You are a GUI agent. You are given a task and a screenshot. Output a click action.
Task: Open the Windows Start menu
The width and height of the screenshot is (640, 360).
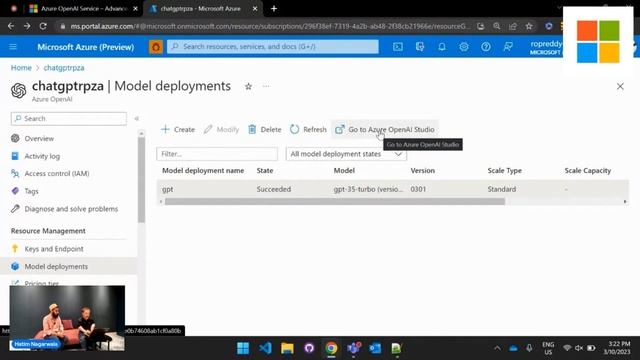pyautogui.click(x=243, y=348)
